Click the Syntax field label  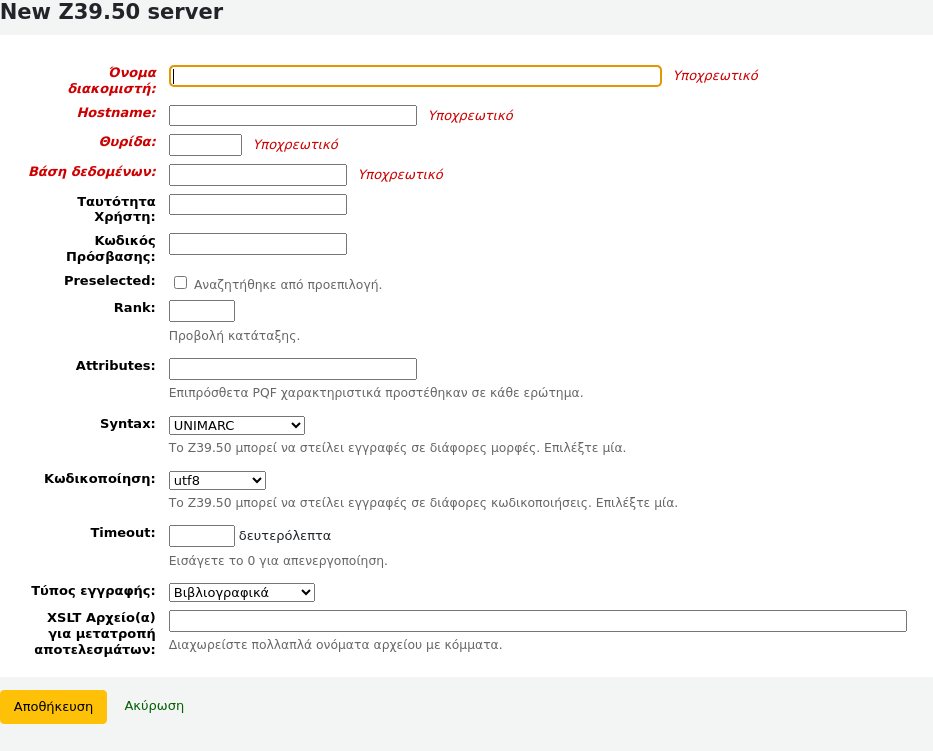point(127,424)
